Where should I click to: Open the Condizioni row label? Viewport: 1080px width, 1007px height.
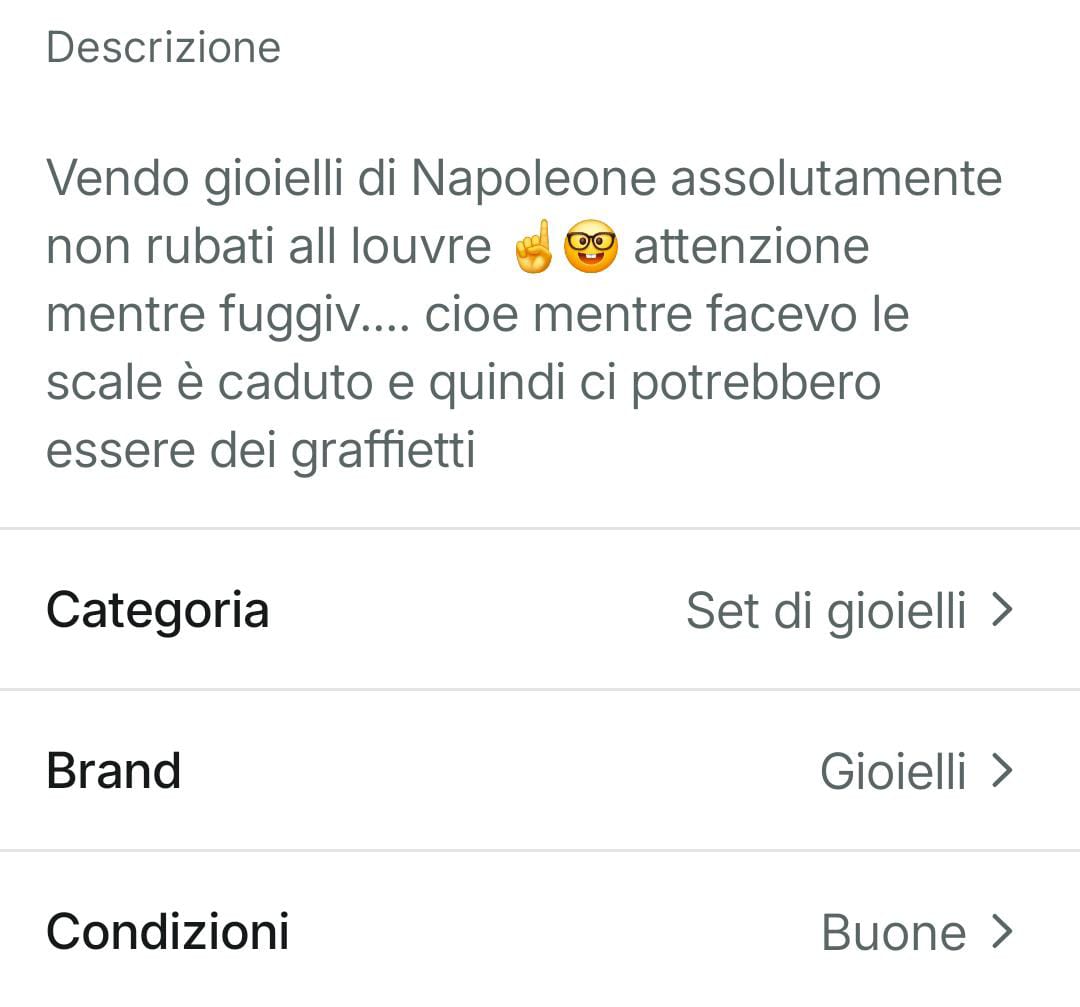(167, 932)
